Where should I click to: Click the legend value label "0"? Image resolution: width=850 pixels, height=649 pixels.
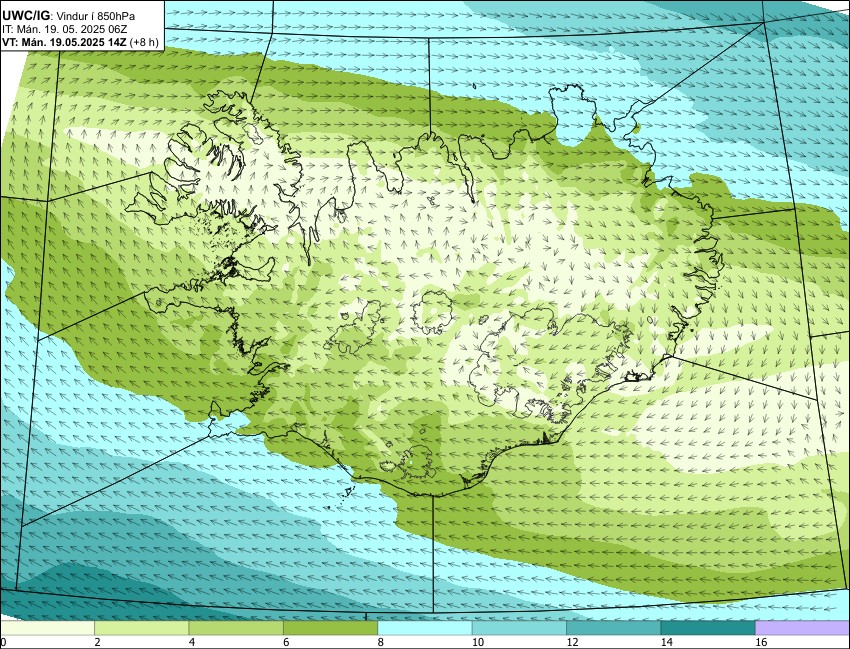[x=3, y=642]
